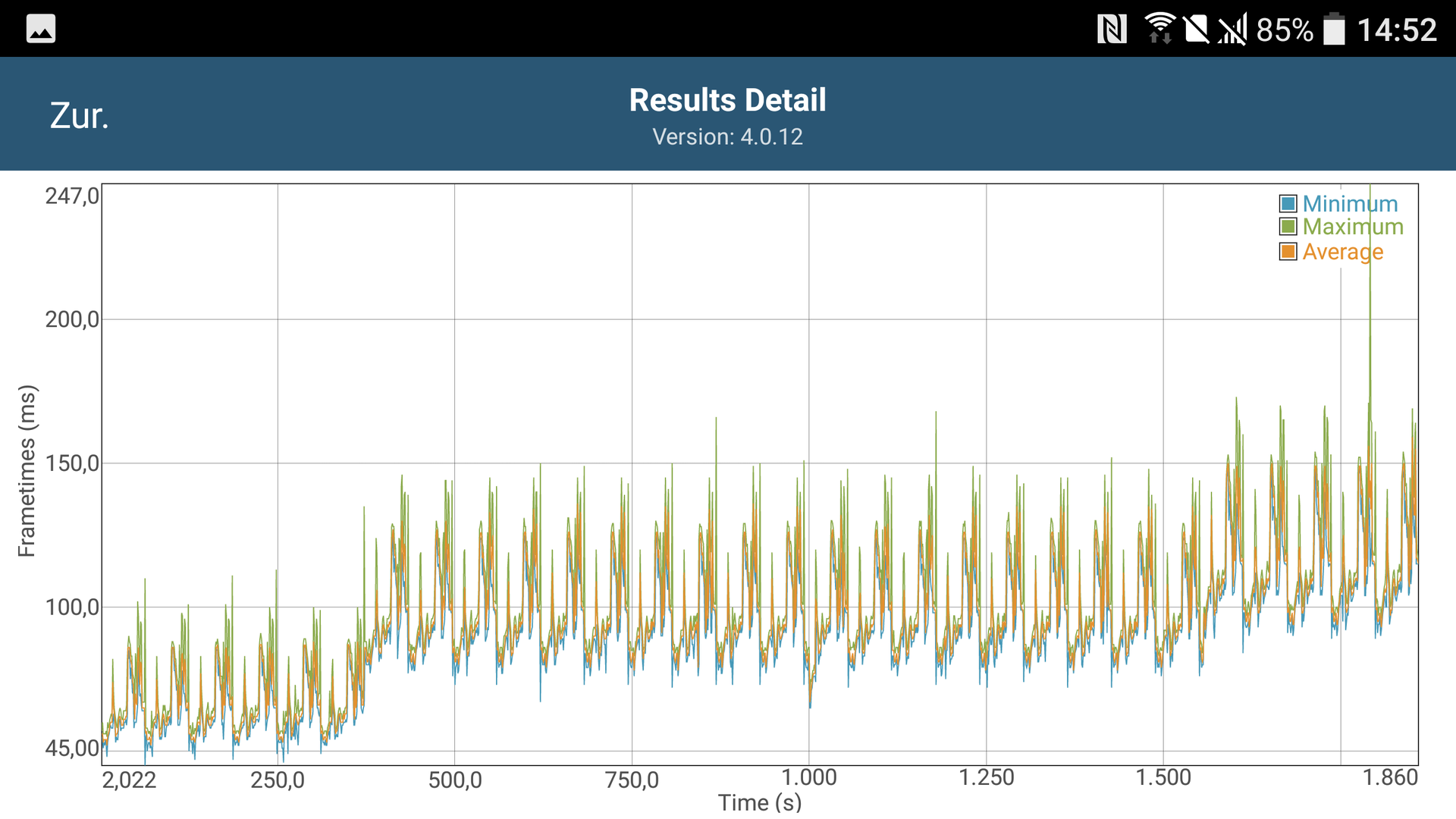Tap the 1.500 x-axis value
The image size is (1456, 819).
pyautogui.click(x=1163, y=777)
